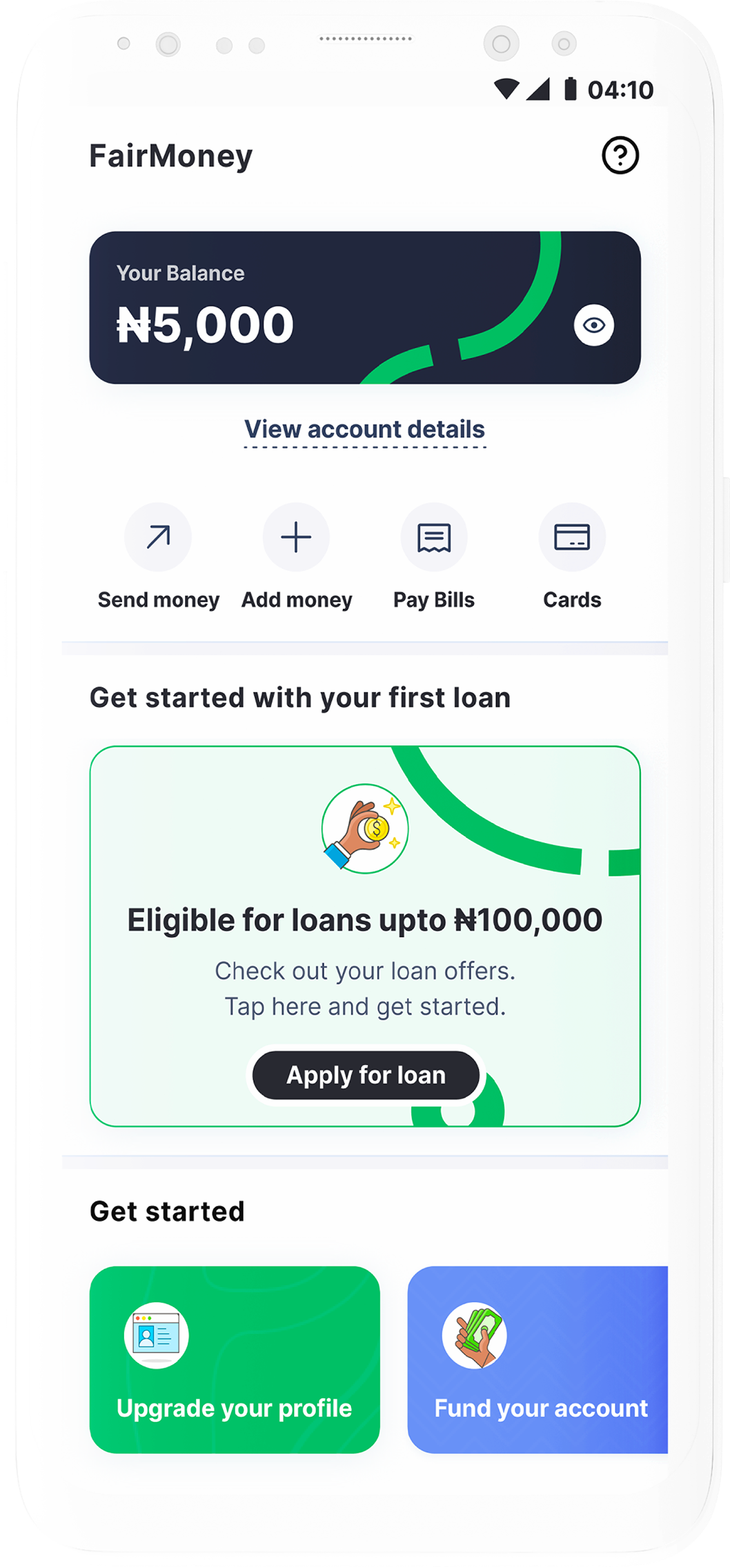Select the Upgrade your profile card
This screenshot has height=1568, width=730.
[235, 1359]
